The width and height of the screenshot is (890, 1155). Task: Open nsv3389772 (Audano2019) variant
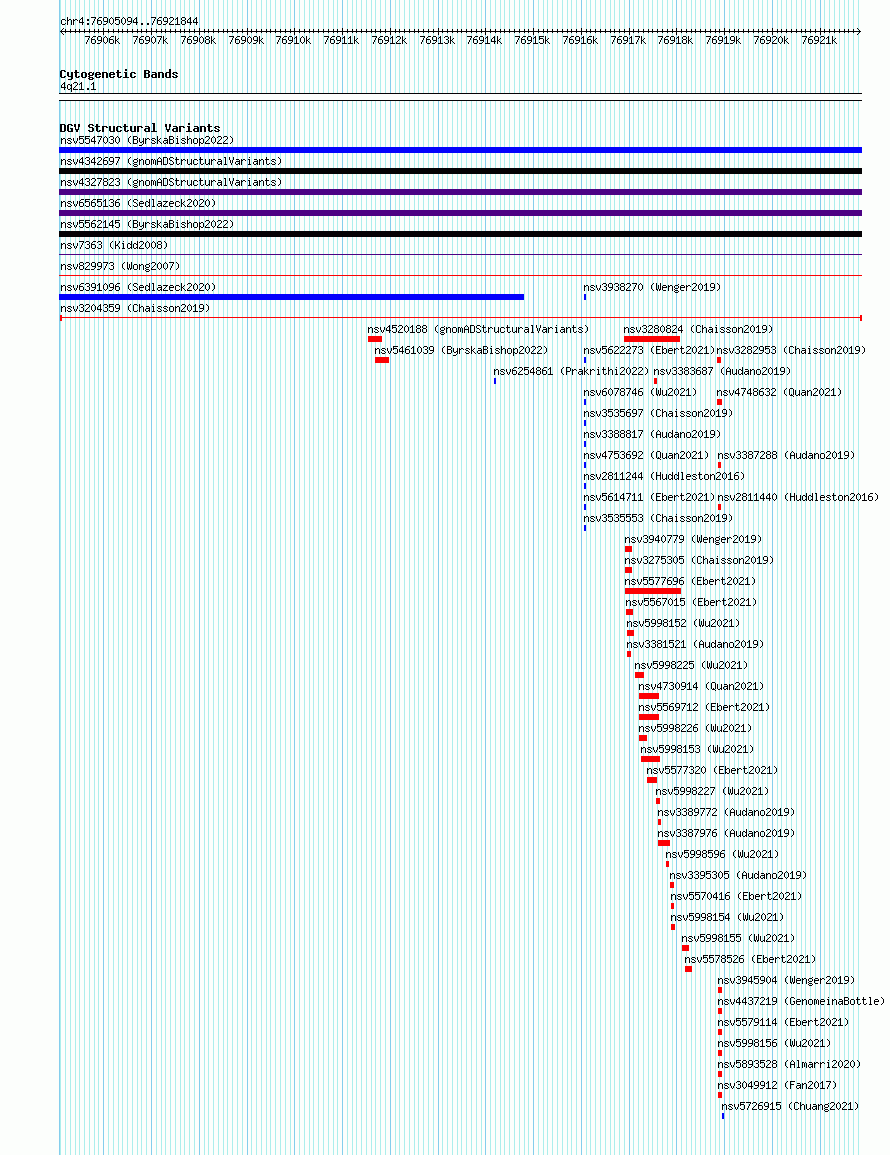(726, 812)
